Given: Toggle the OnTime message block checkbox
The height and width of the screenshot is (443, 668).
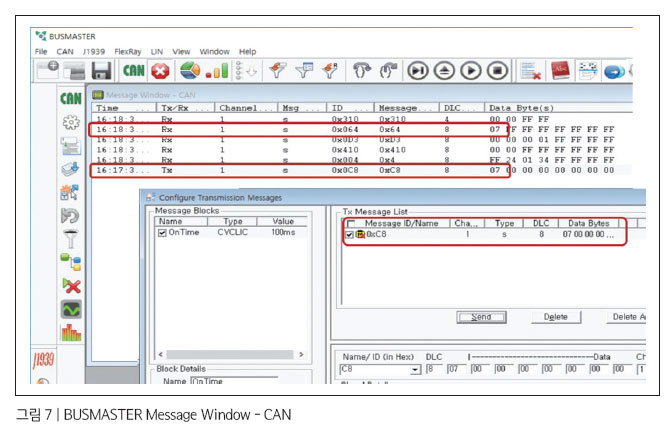Looking at the screenshot, I should [162, 233].
